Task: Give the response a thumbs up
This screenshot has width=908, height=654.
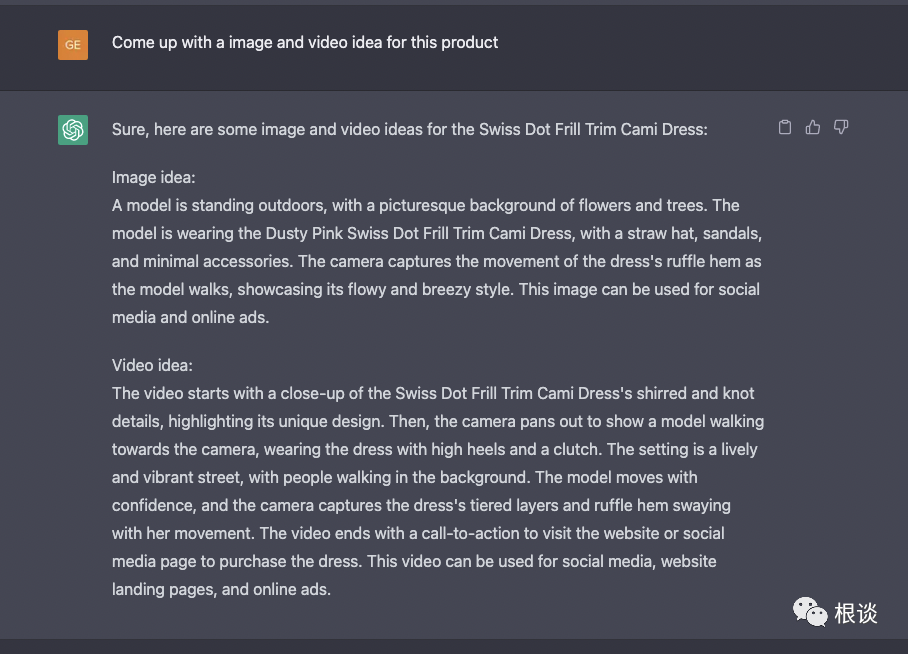Action: [813, 127]
